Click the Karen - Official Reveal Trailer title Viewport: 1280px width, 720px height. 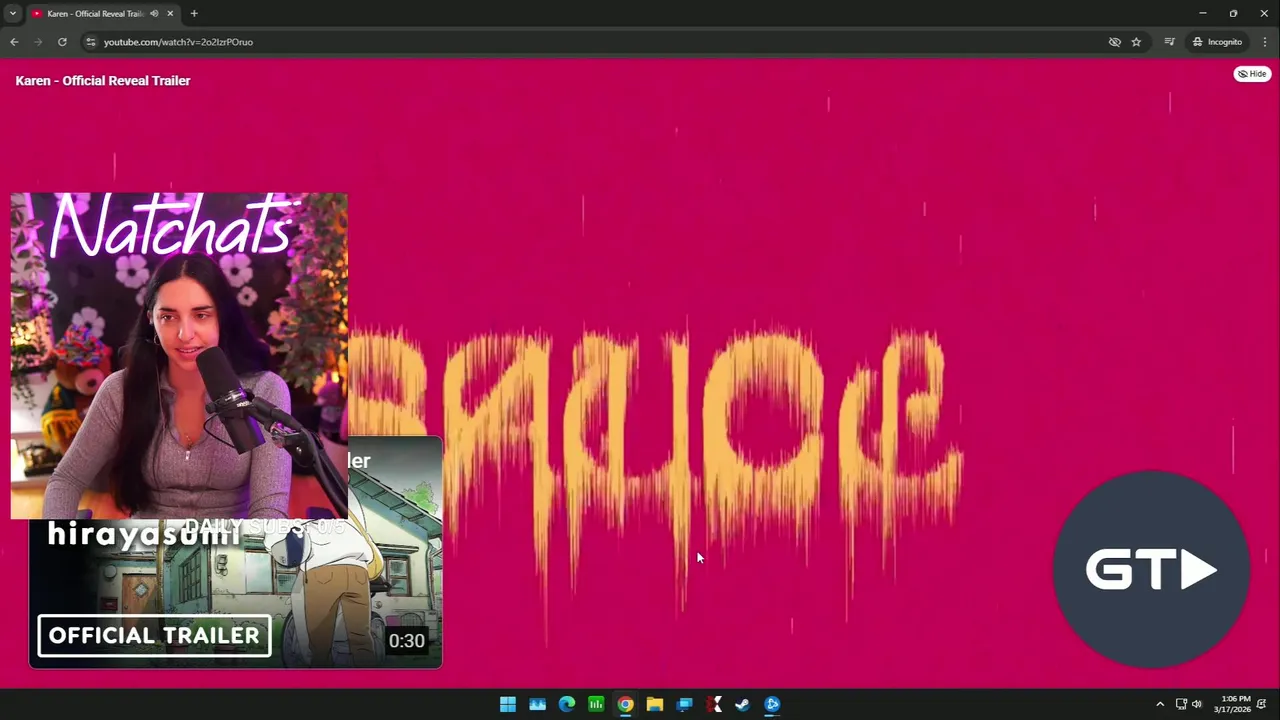coord(103,81)
